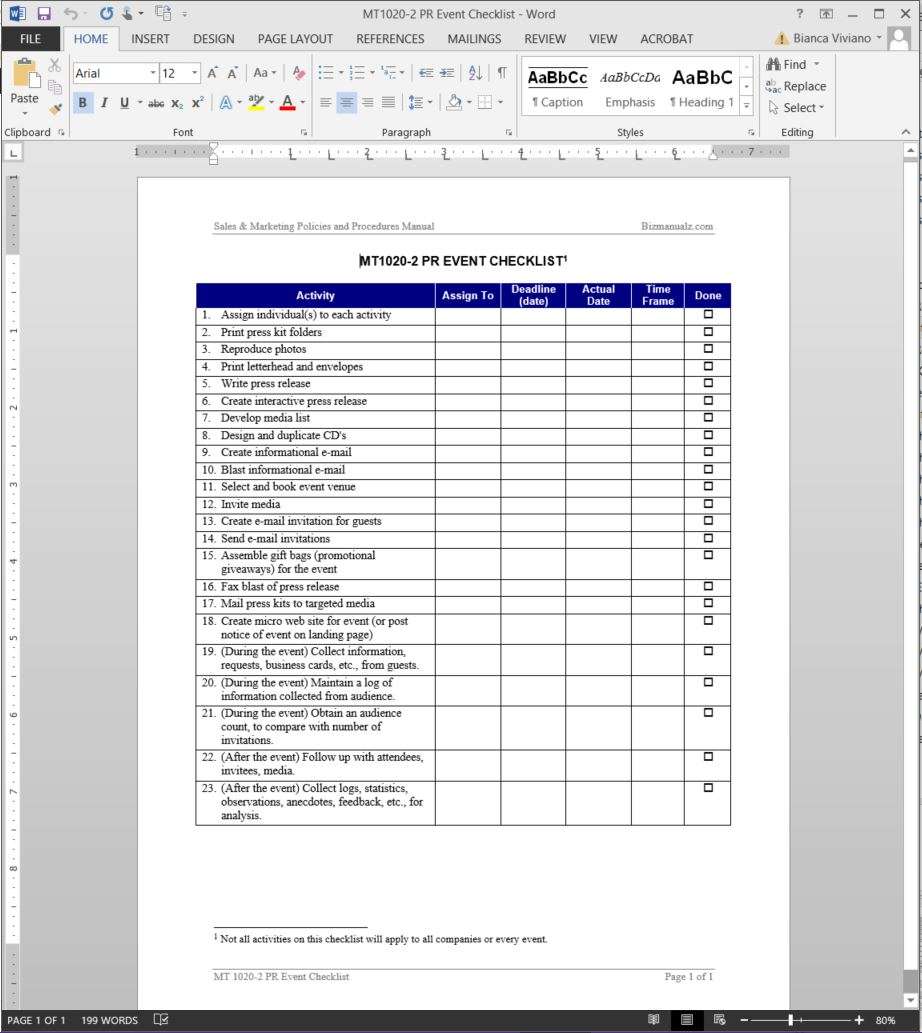
Task: Apply superscript formatting
Action: point(197,103)
